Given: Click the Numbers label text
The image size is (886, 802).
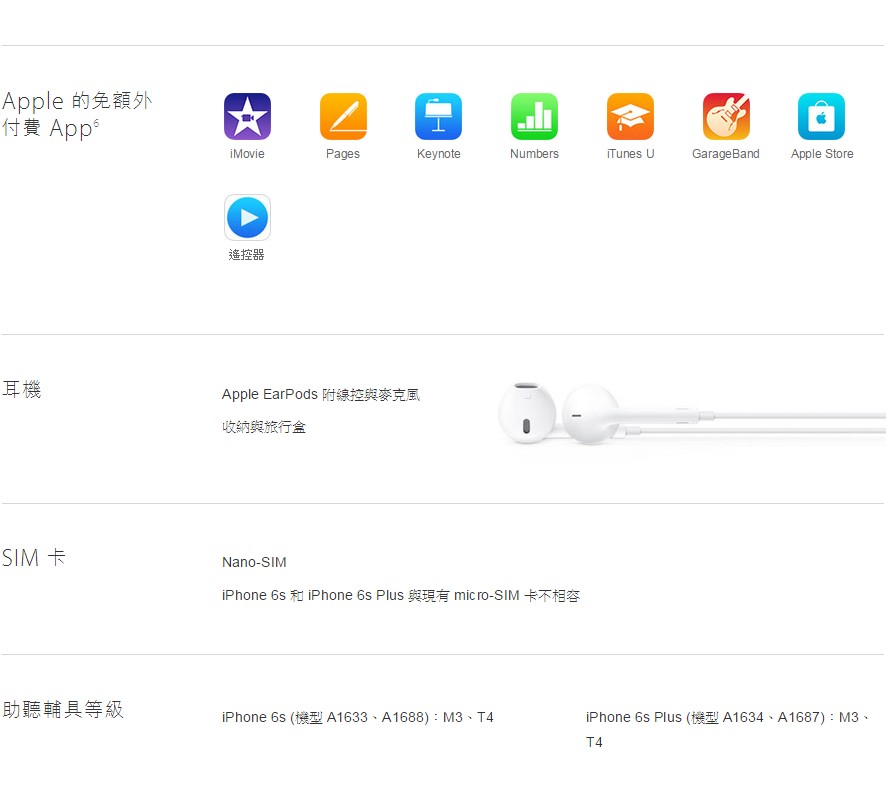Looking at the screenshot, I should coord(535,154).
